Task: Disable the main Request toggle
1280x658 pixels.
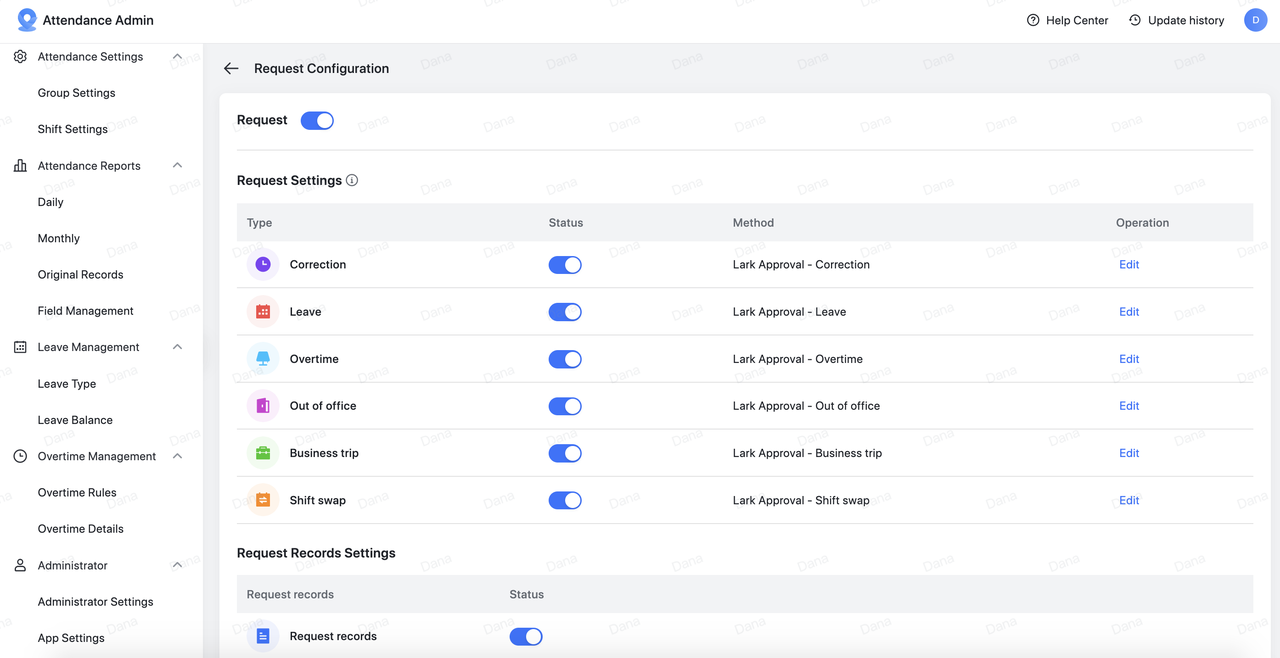Action: [x=317, y=121]
